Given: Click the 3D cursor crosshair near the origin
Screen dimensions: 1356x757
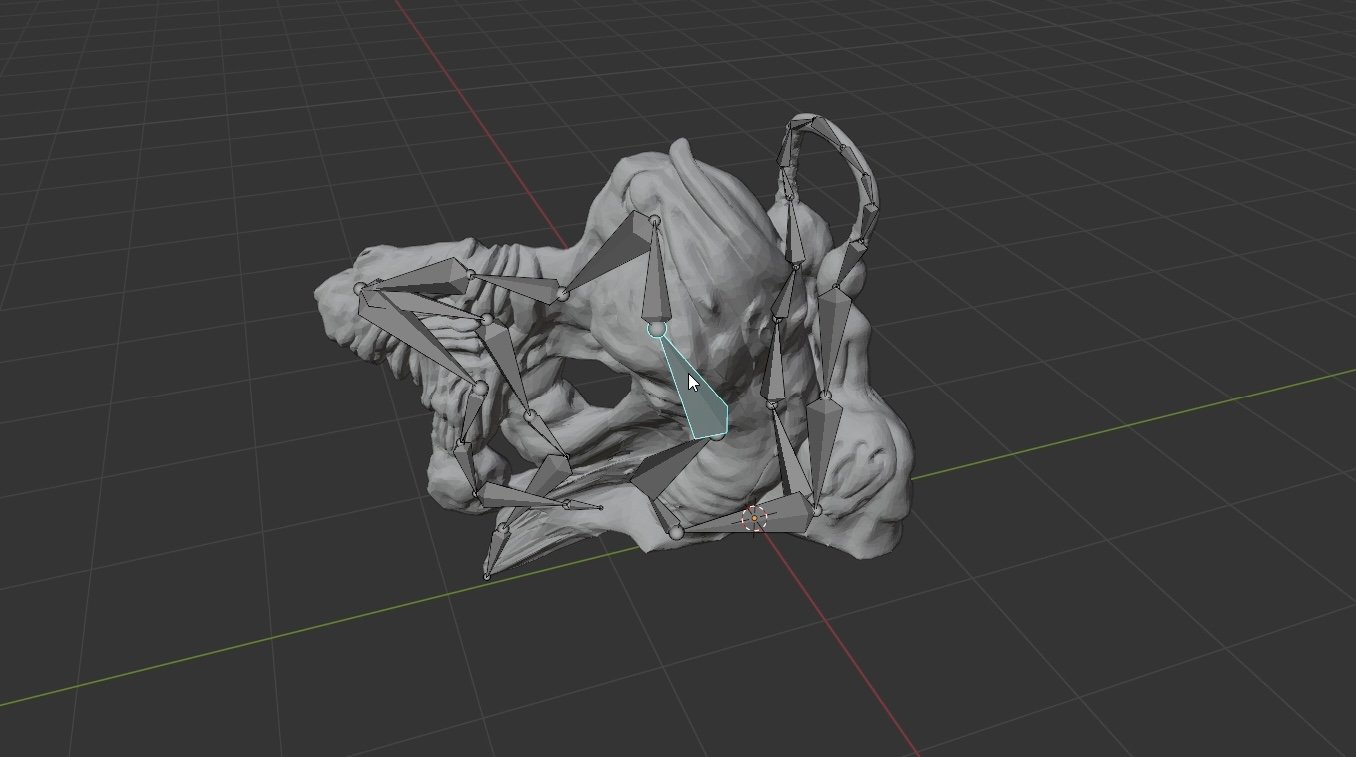Looking at the screenshot, I should coord(754,518).
